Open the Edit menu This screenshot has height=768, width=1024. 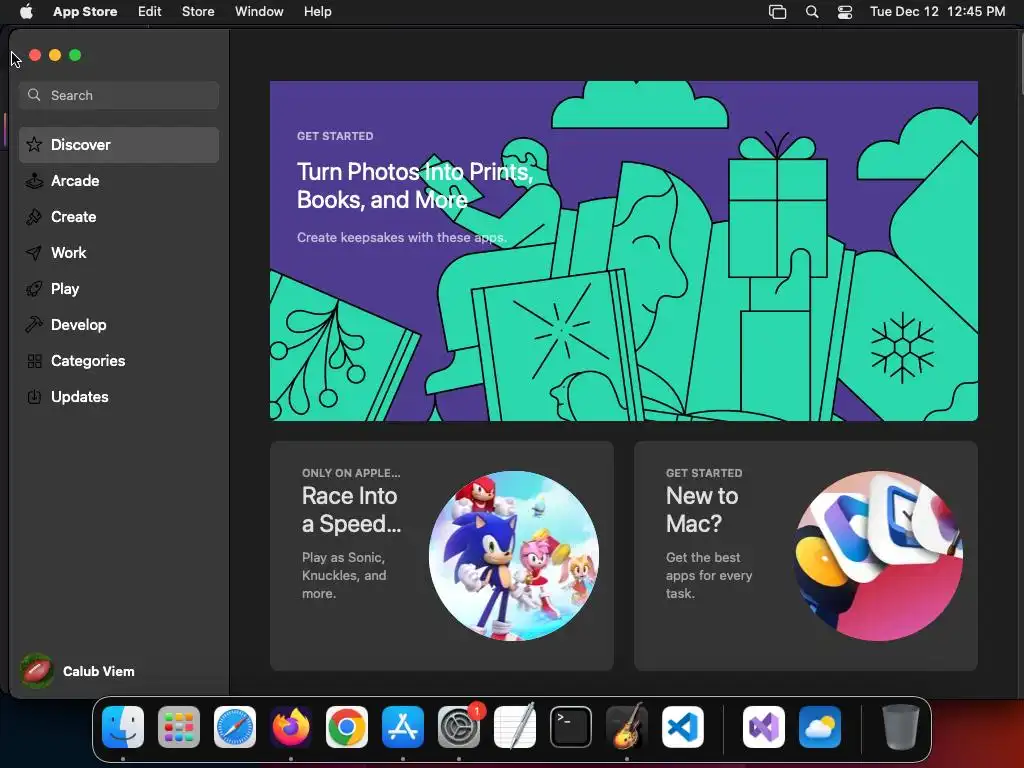click(x=150, y=12)
